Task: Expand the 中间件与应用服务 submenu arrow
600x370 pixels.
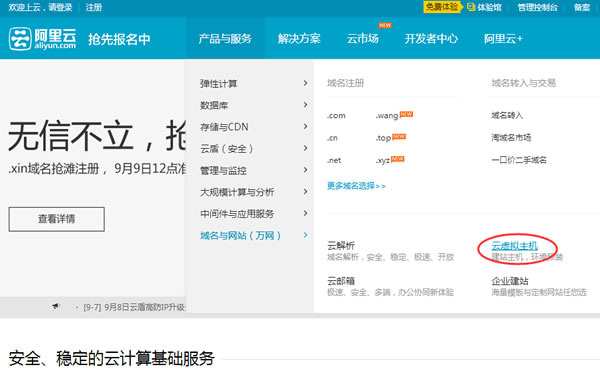Action: click(x=305, y=213)
